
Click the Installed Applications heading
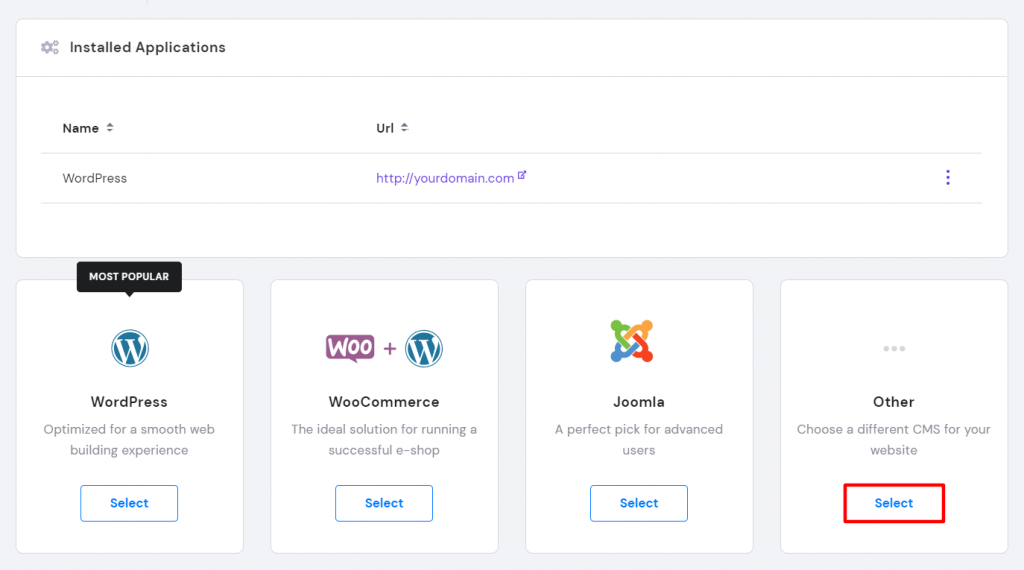click(x=147, y=47)
